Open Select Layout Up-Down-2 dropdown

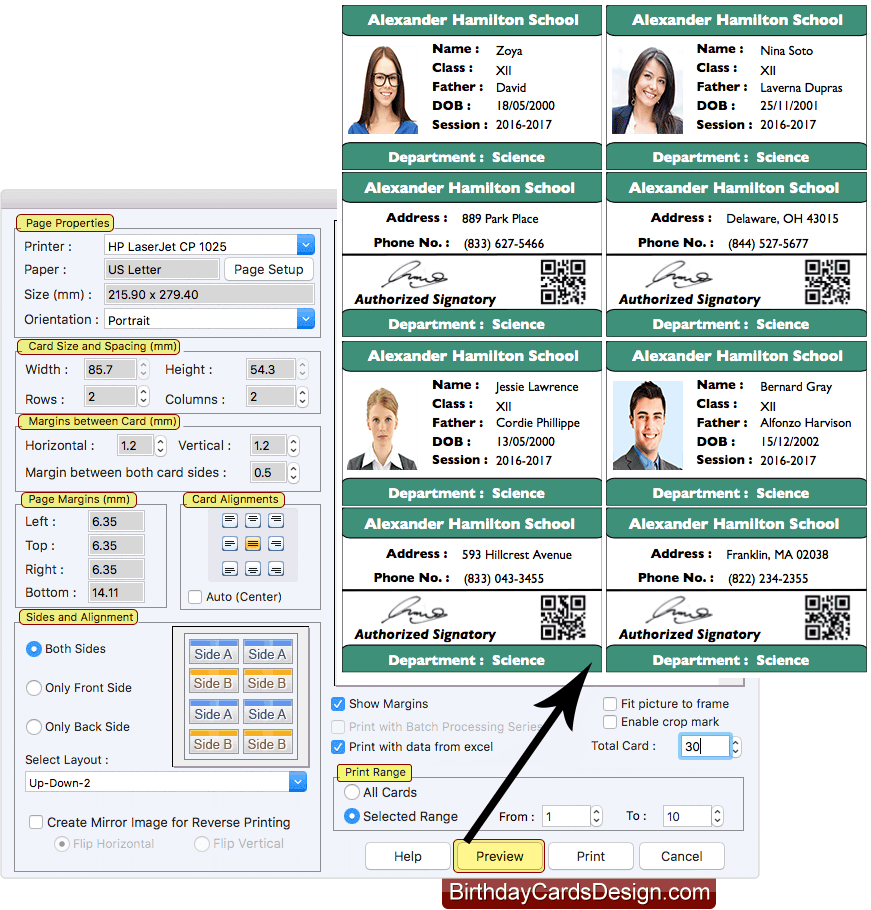tap(298, 782)
